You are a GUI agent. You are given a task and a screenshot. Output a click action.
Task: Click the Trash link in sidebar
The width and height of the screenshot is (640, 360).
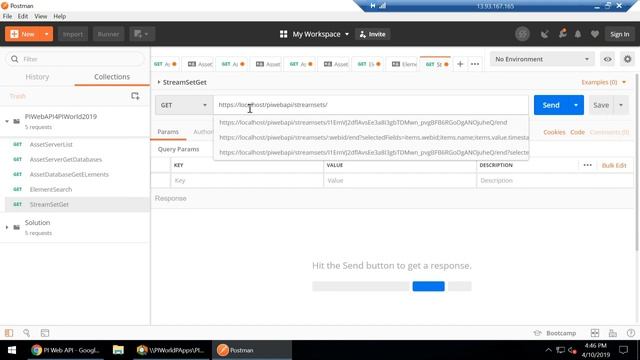click(18, 96)
